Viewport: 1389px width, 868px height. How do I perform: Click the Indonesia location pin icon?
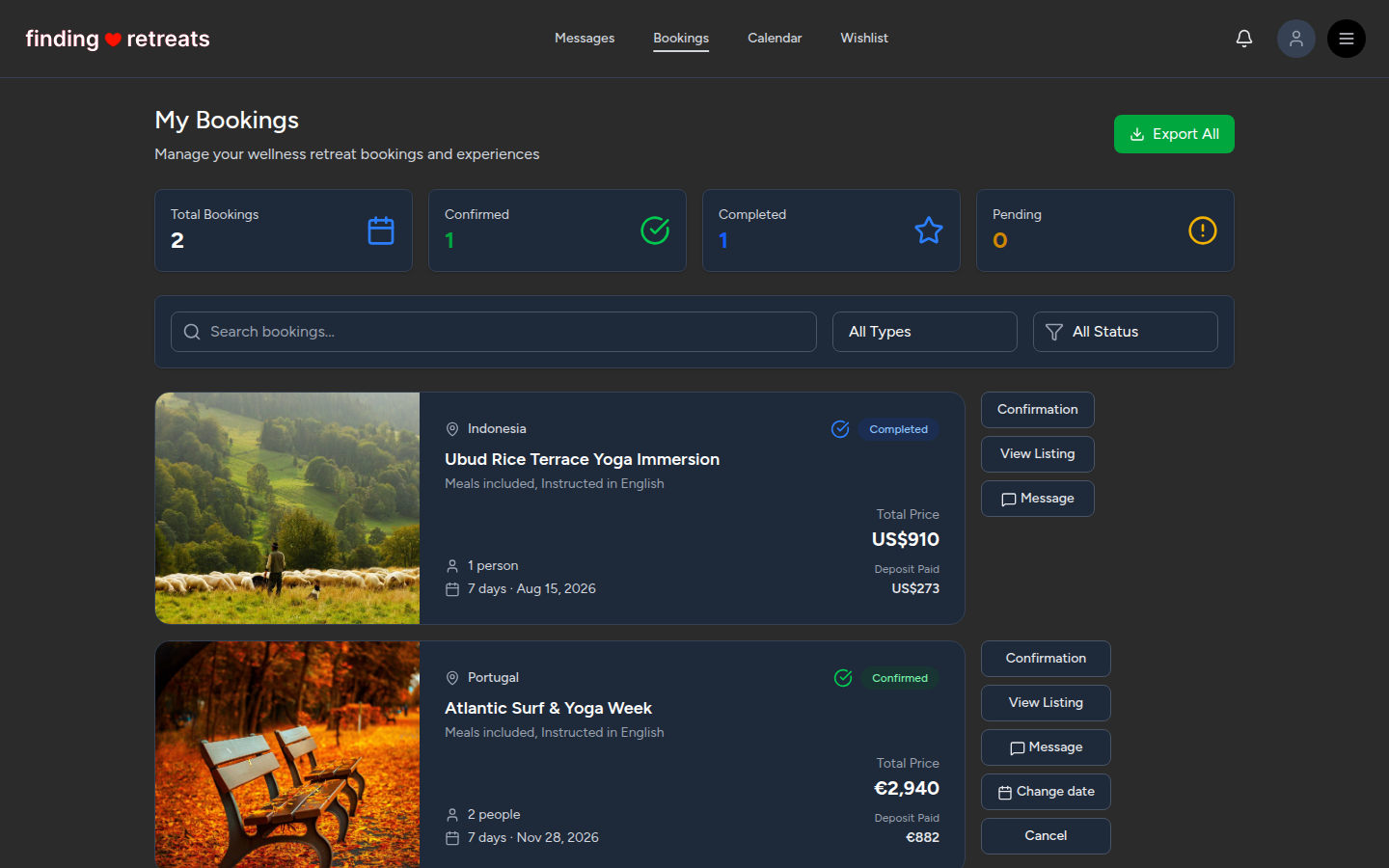452,429
